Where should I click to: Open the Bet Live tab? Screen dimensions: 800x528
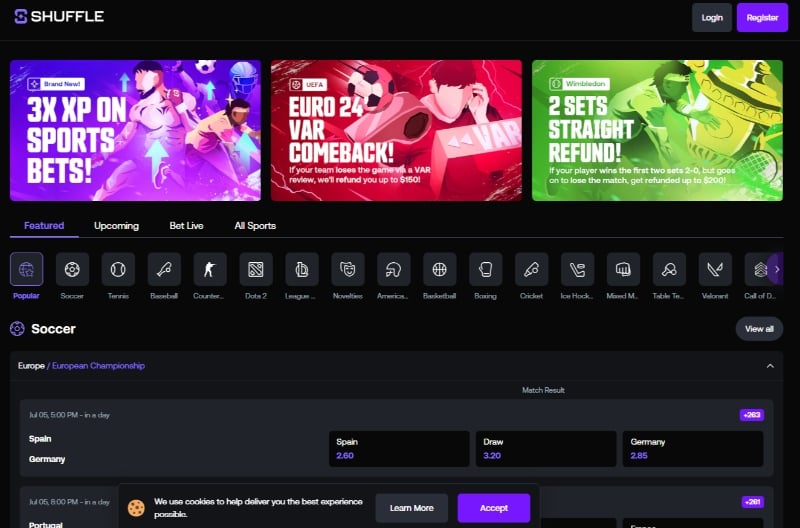point(186,225)
